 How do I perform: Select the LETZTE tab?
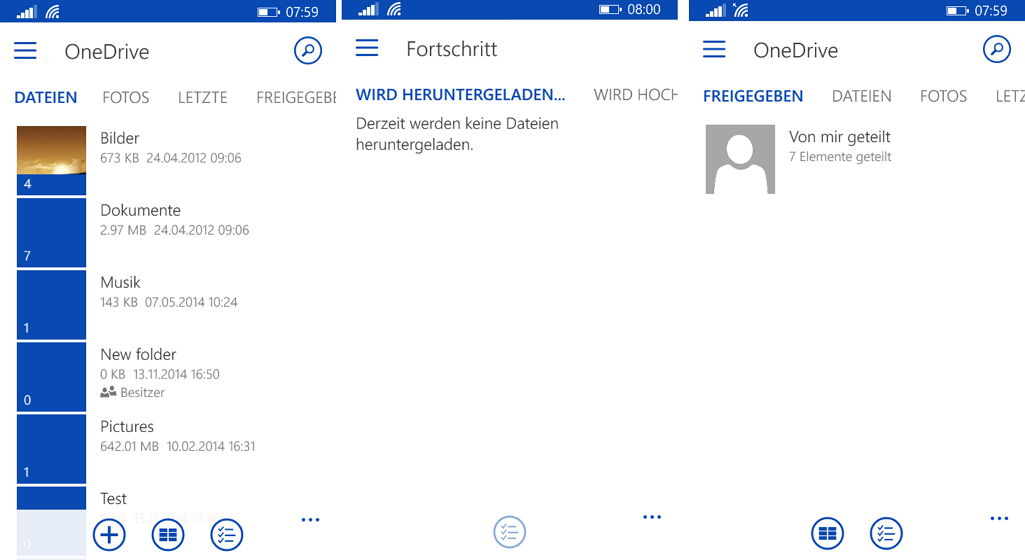(203, 97)
